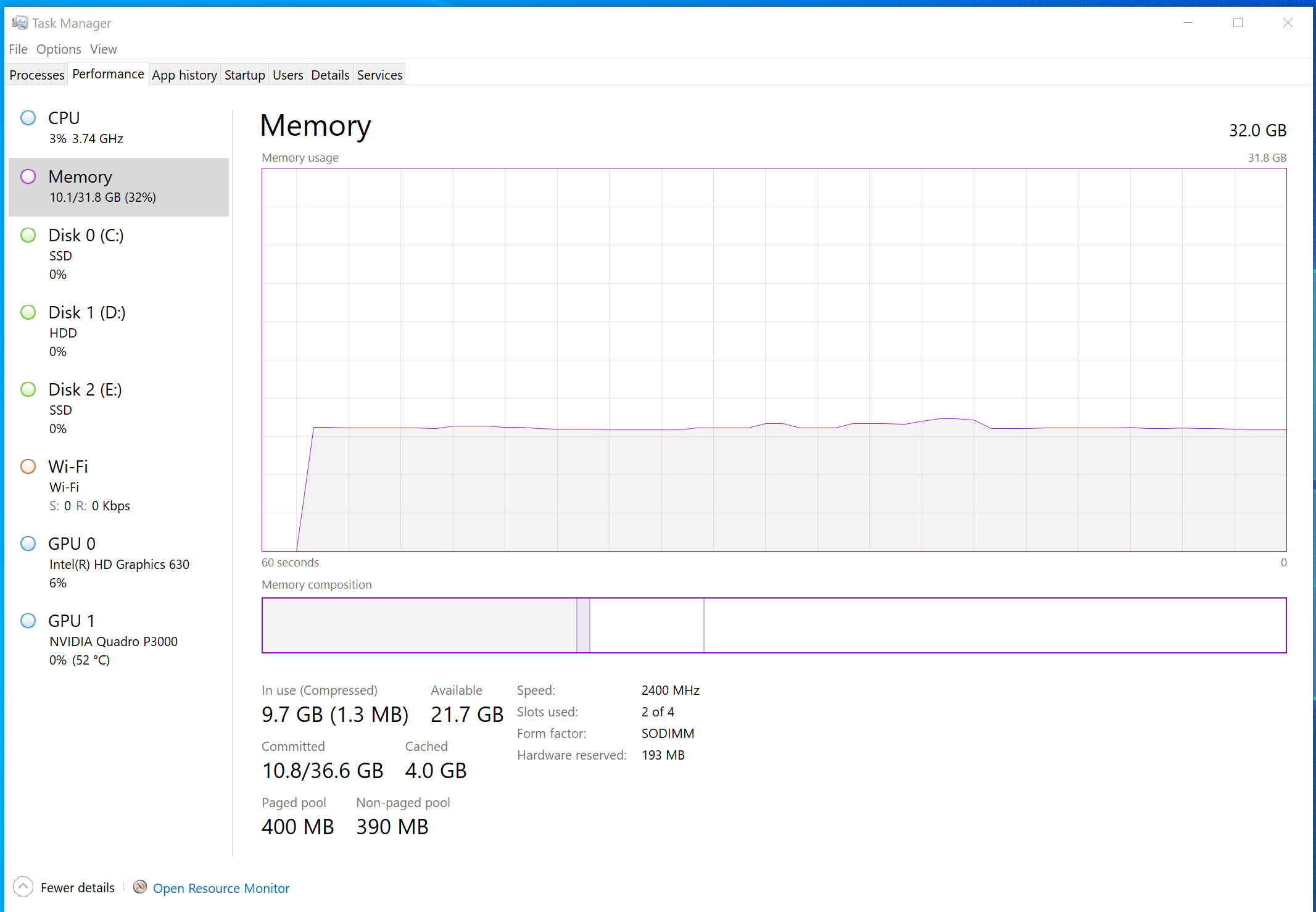Click the 193 MB hardware reserved value

point(663,755)
